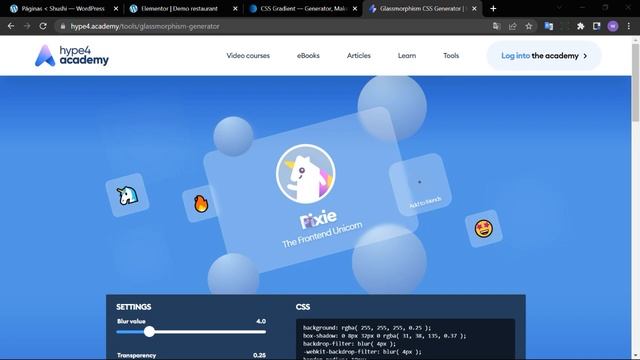Image resolution: width=640 pixels, height=360 pixels.
Task: Click the SETTINGS panel heading
Action: pos(133,307)
